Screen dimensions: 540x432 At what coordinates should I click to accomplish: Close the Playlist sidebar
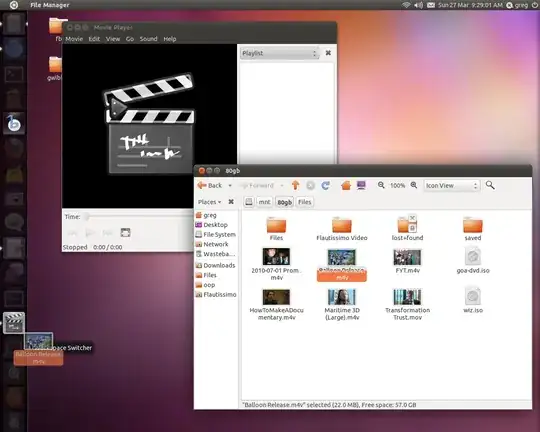pos(328,53)
